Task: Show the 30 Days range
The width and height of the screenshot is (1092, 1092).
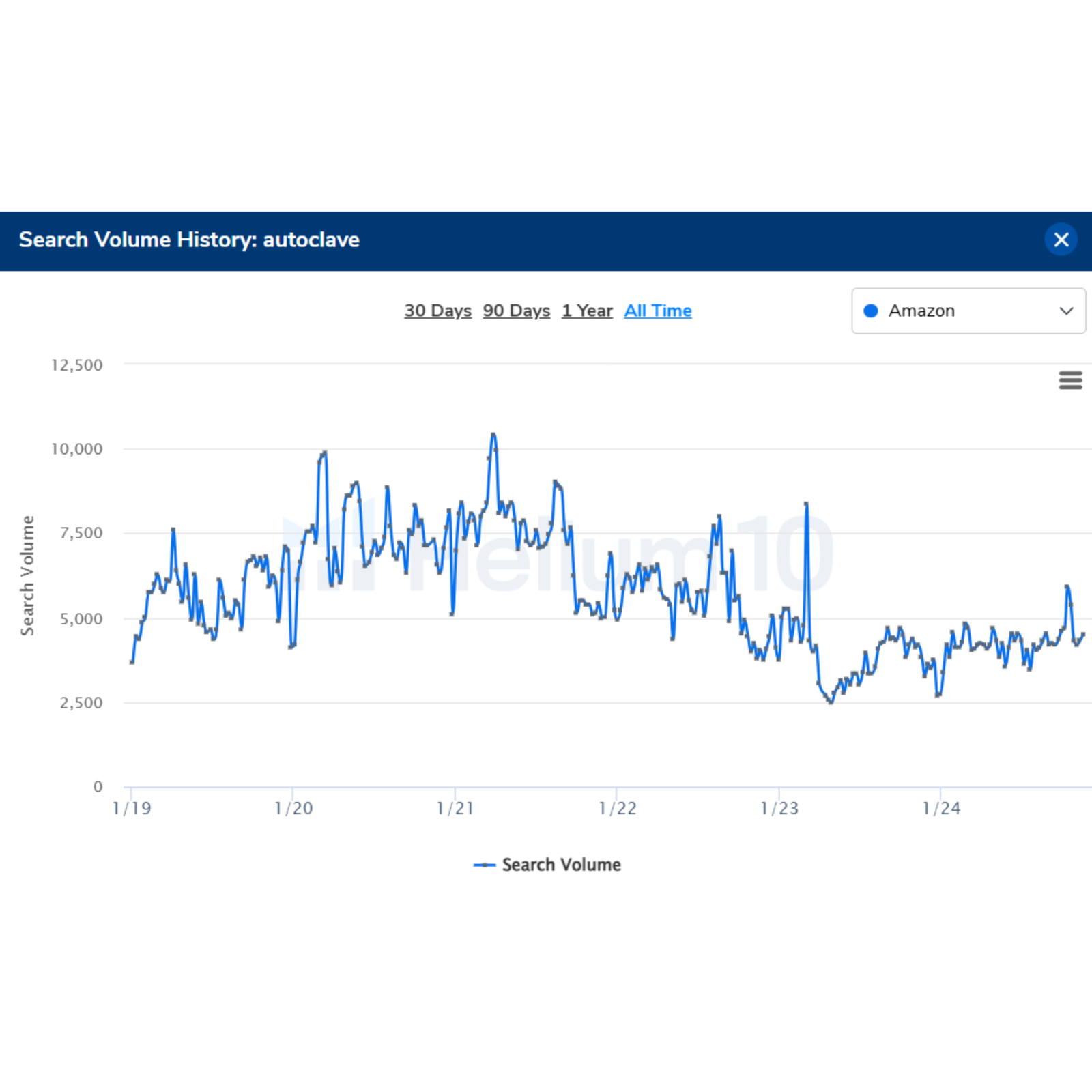Action: [x=437, y=311]
